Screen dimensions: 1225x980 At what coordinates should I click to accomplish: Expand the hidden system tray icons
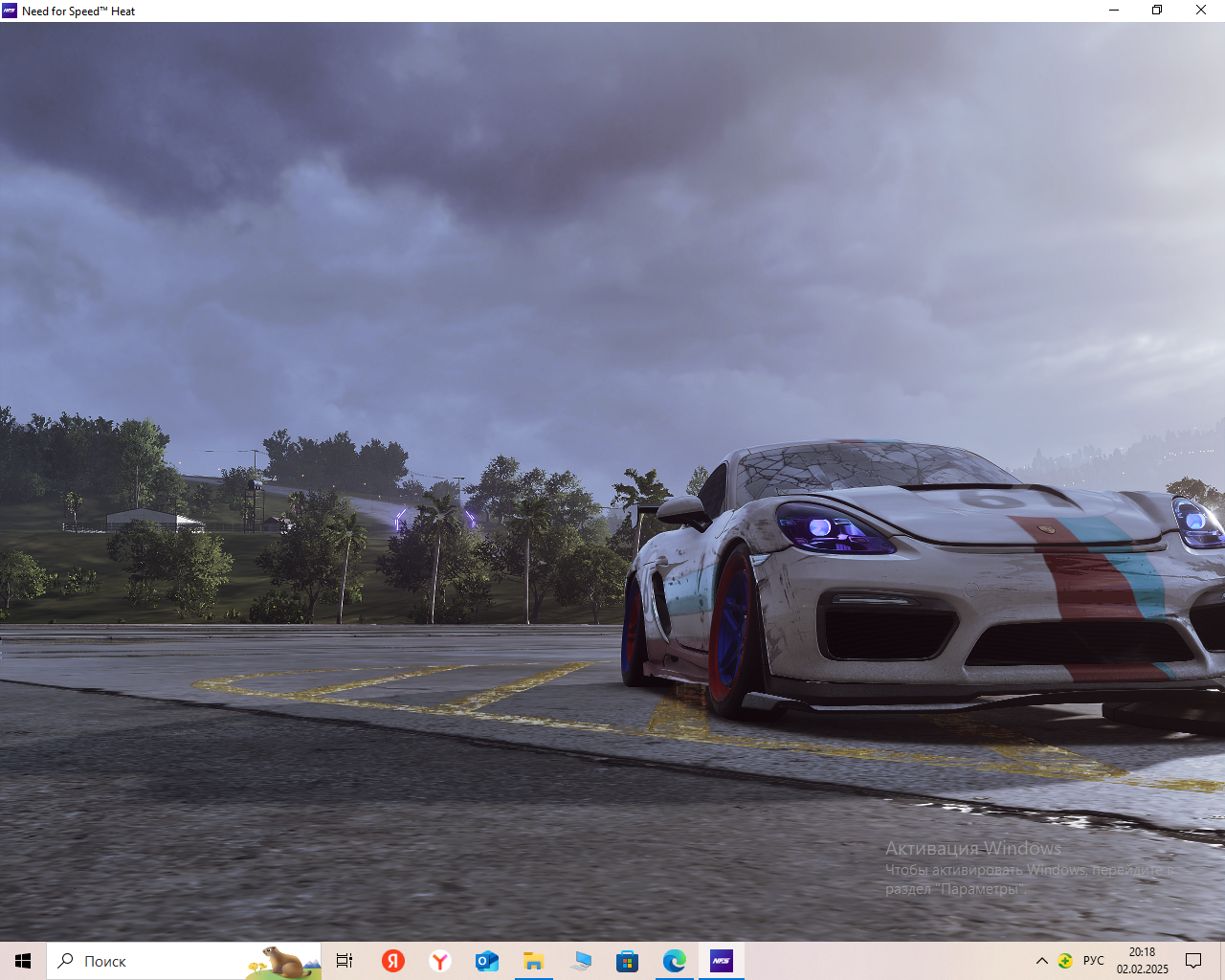[x=1042, y=961]
